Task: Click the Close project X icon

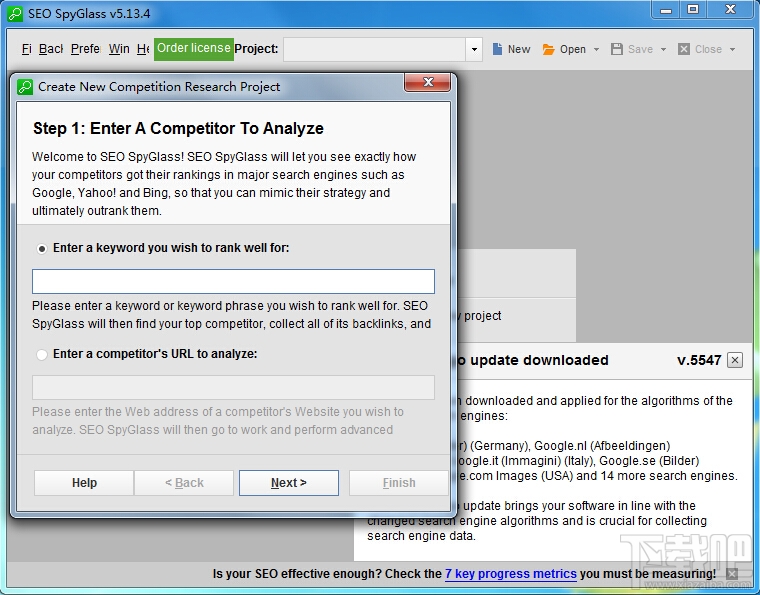Action: tap(684, 49)
